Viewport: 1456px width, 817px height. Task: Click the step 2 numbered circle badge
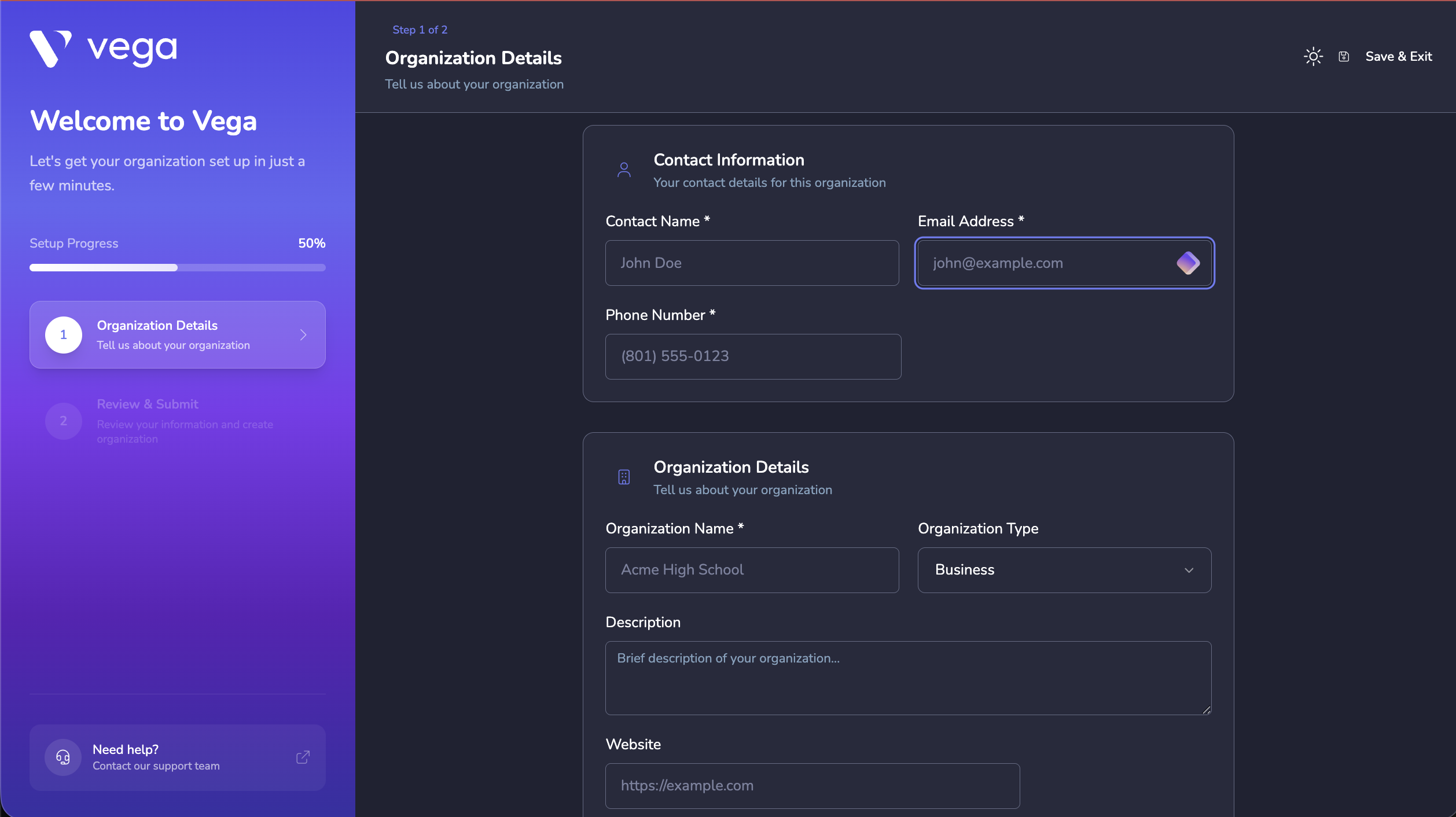point(63,421)
